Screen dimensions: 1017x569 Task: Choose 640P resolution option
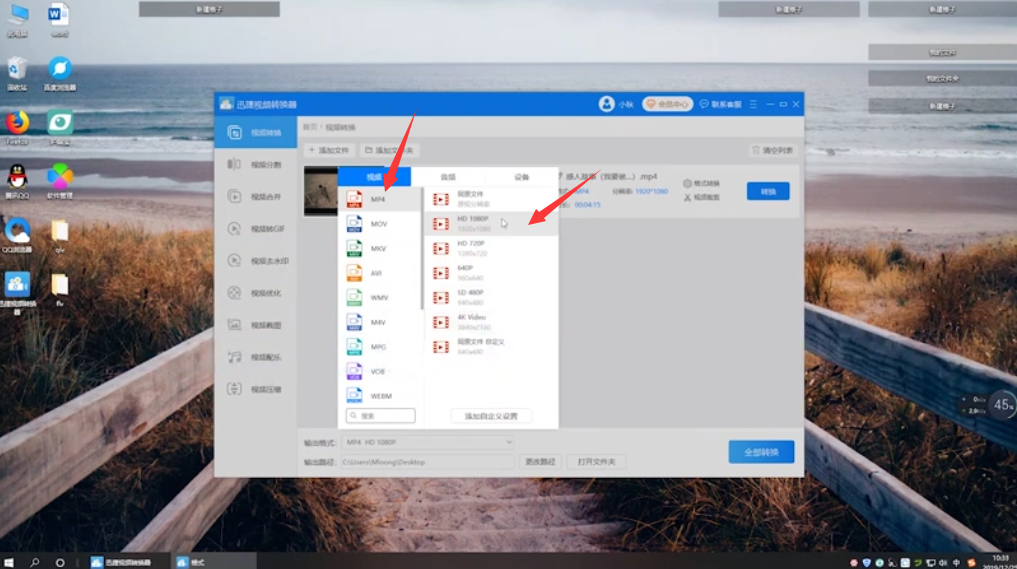click(491, 272)
